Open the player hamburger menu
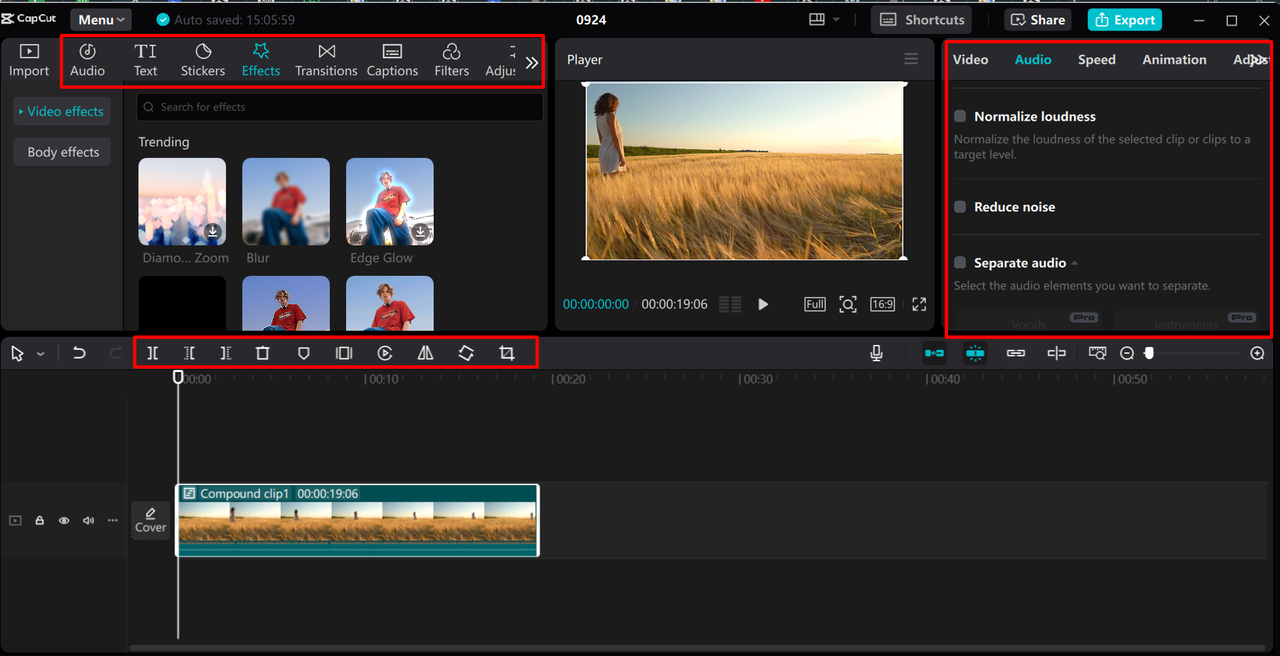The image size is (1280, 656). [910, 59]
